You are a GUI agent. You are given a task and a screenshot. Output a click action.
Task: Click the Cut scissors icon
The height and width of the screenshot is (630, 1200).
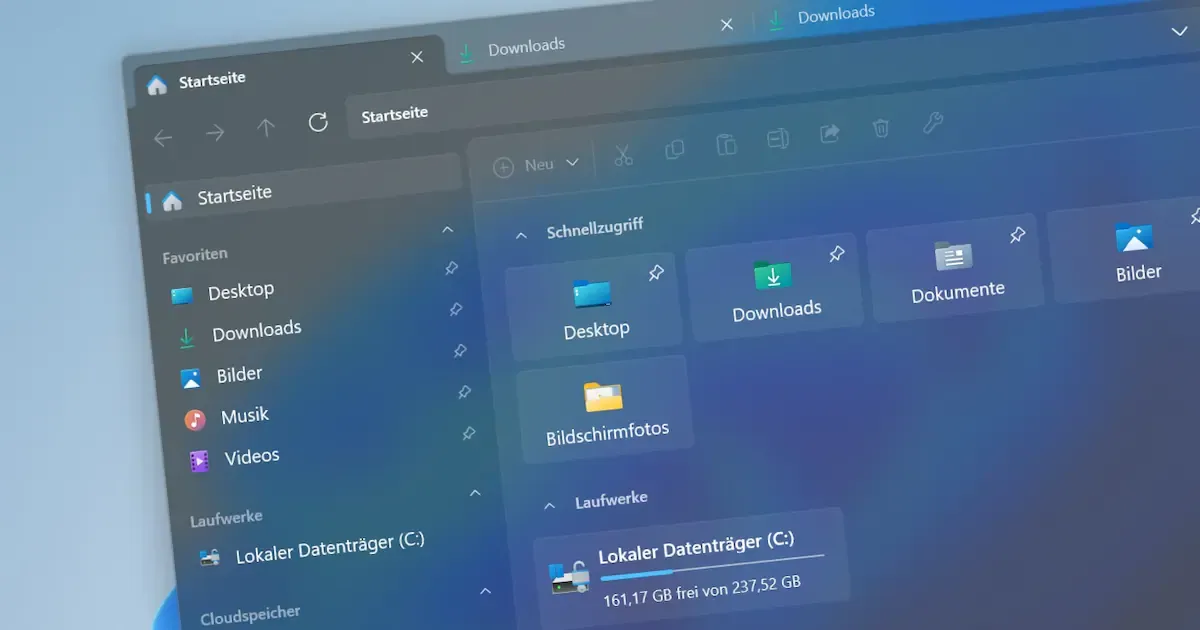(x=624, y=155)
